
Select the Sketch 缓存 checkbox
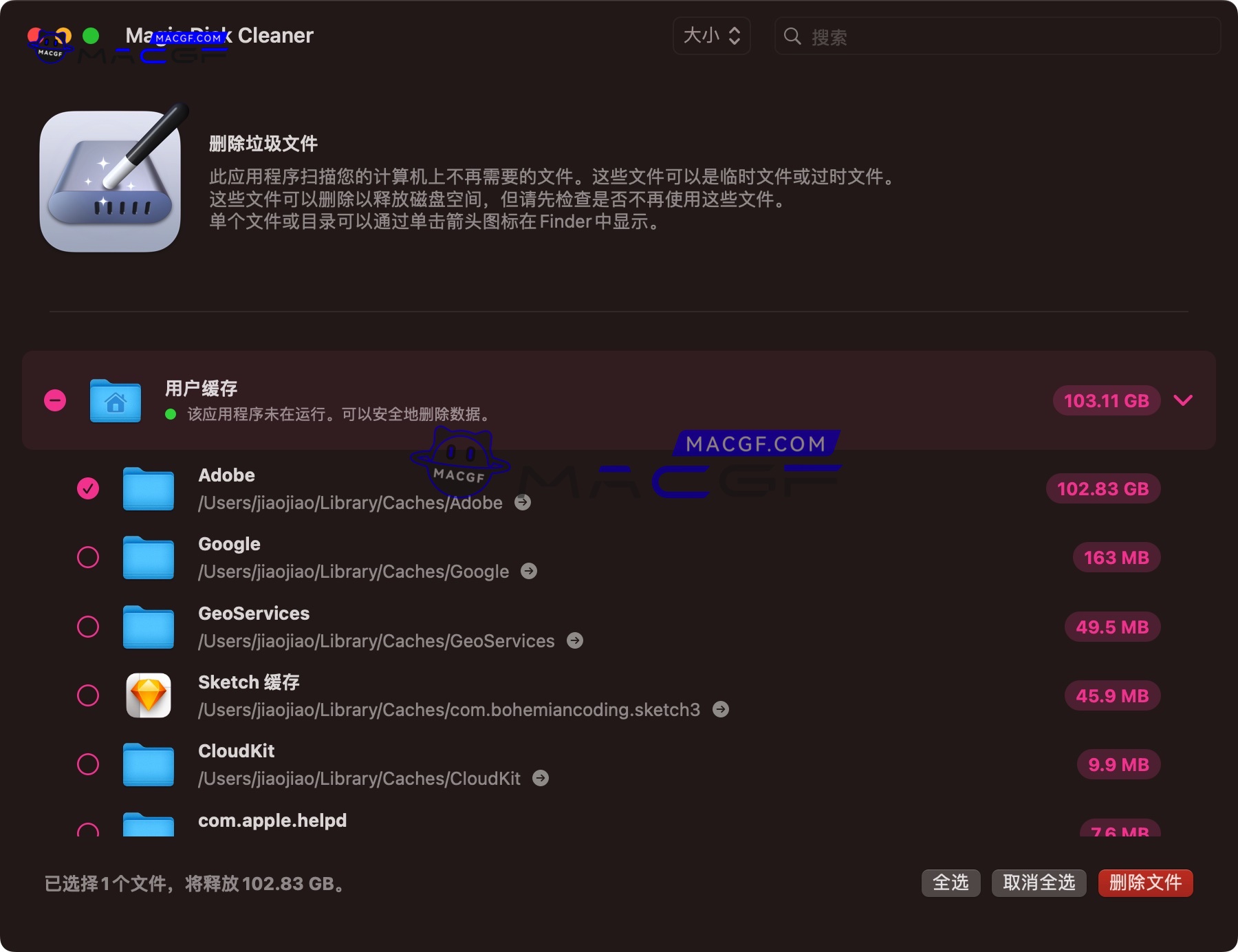[88, 695]
